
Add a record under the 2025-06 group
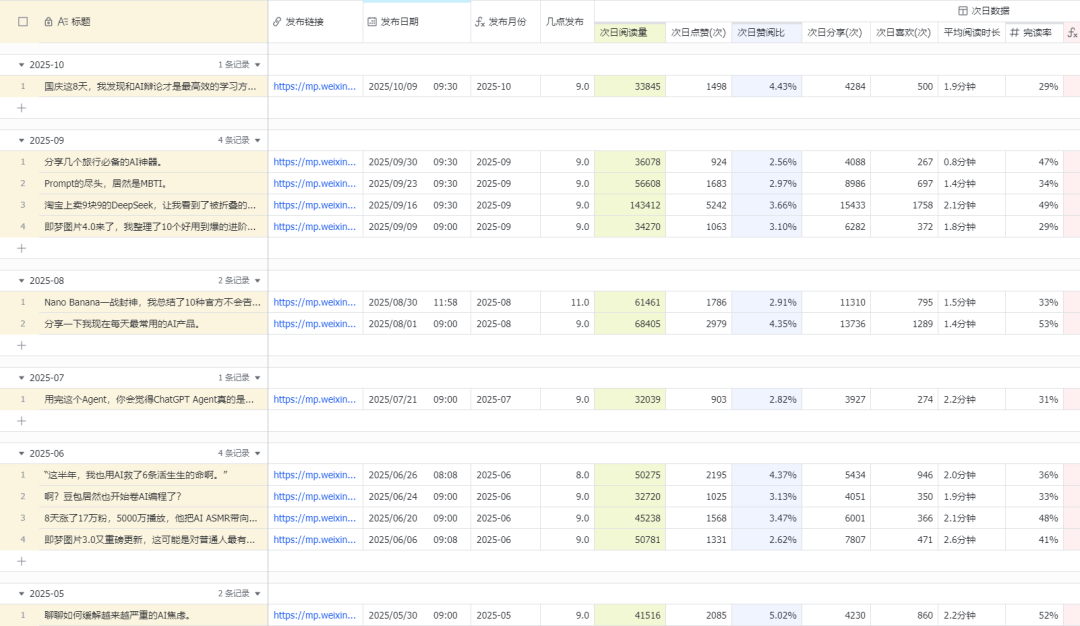(x=21, y=561)
